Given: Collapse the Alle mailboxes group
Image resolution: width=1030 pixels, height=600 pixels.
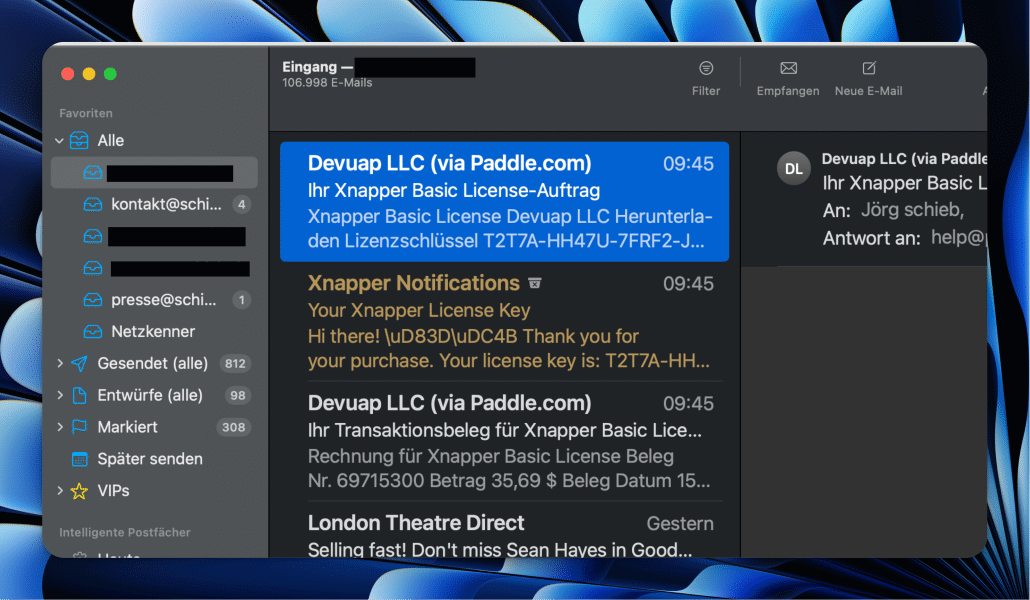Looking at the screenshot, I should (x=59, y=141).
